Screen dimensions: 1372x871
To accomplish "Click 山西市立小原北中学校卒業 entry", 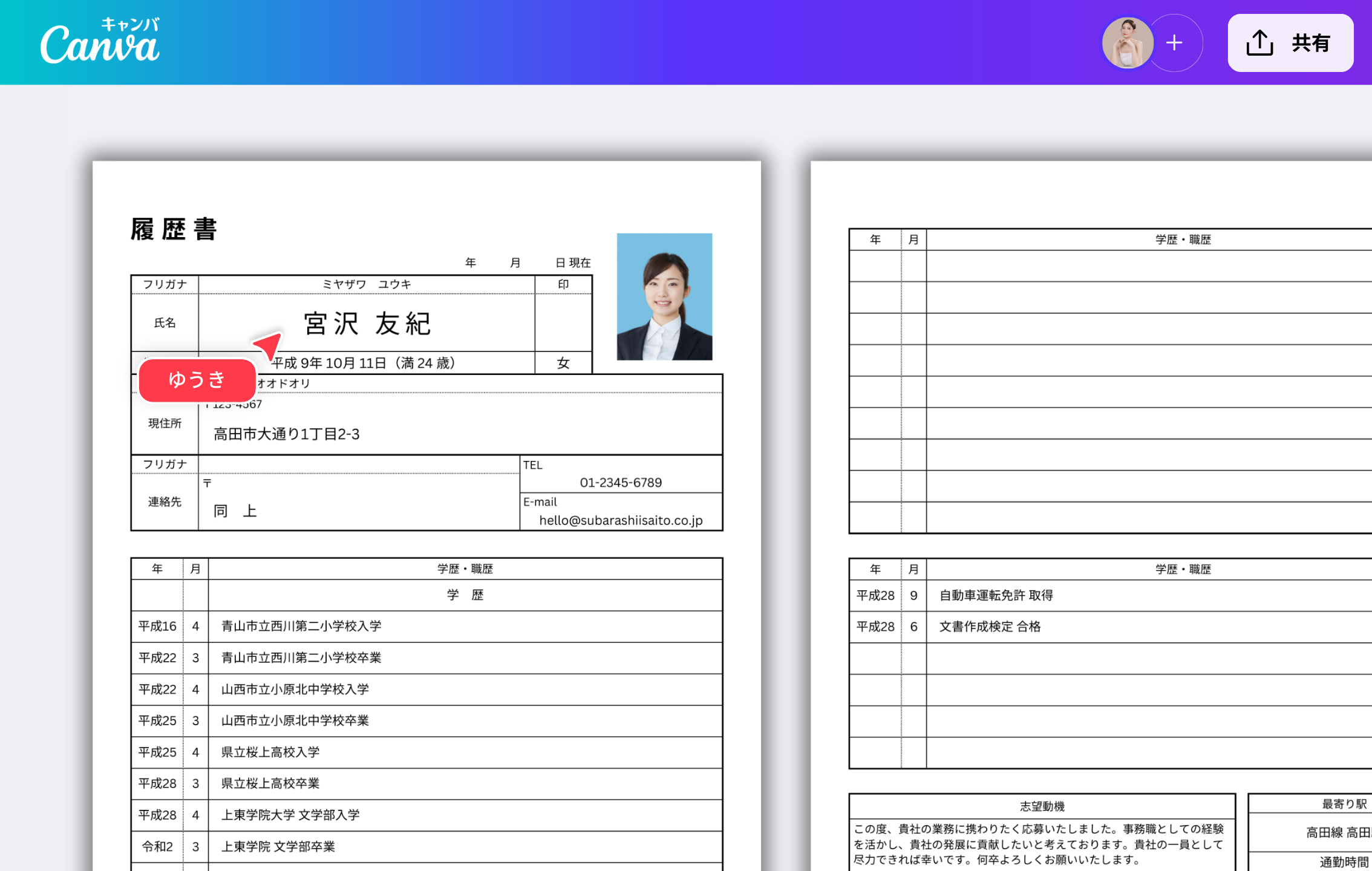I will (295, 720).
